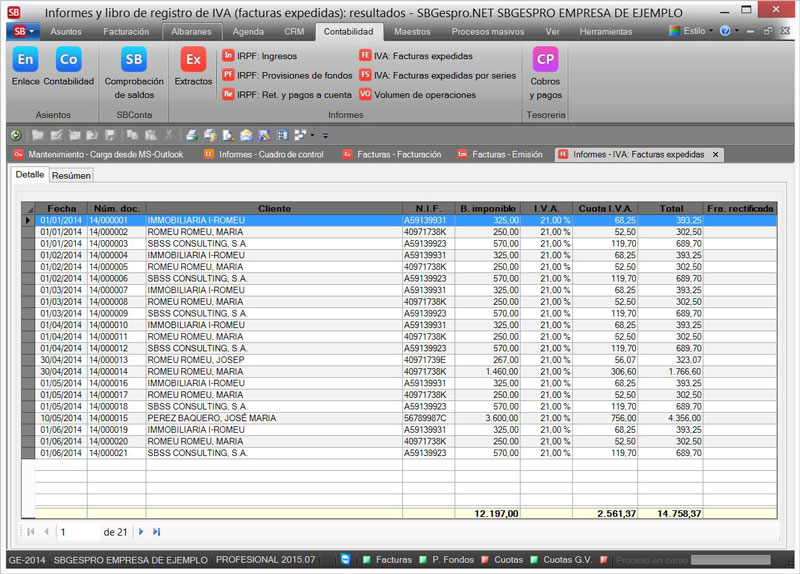Open the help question mark icon
The width and height of the screenshot is (800, 574).
724,31
